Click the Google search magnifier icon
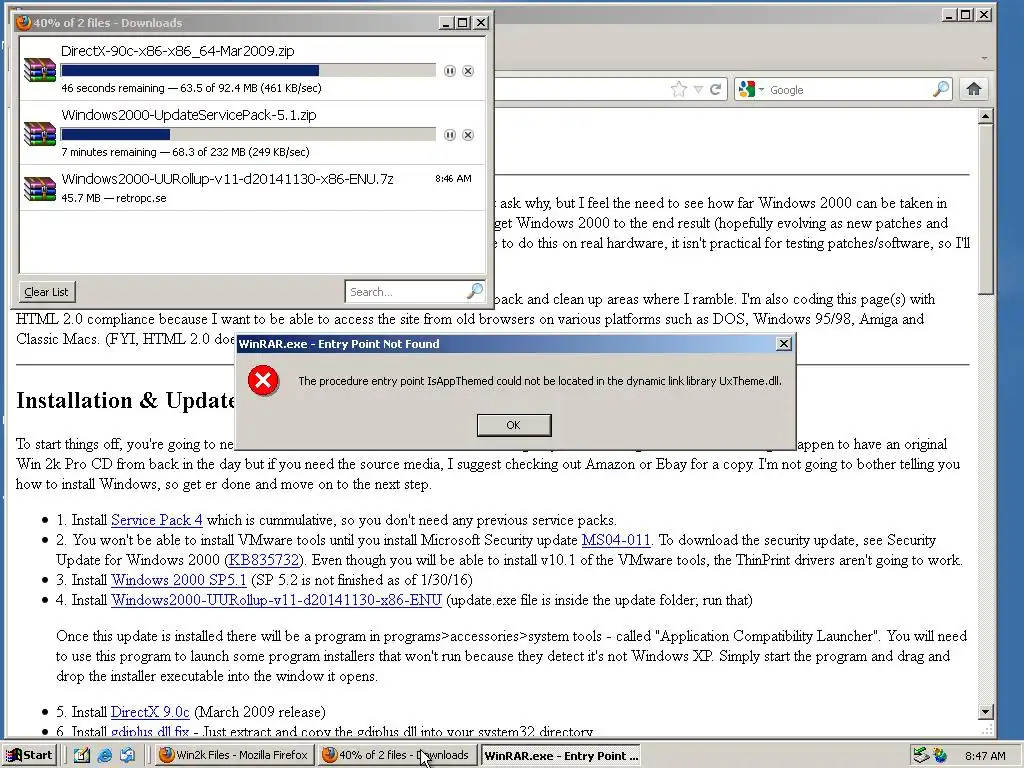 [940, 89]
